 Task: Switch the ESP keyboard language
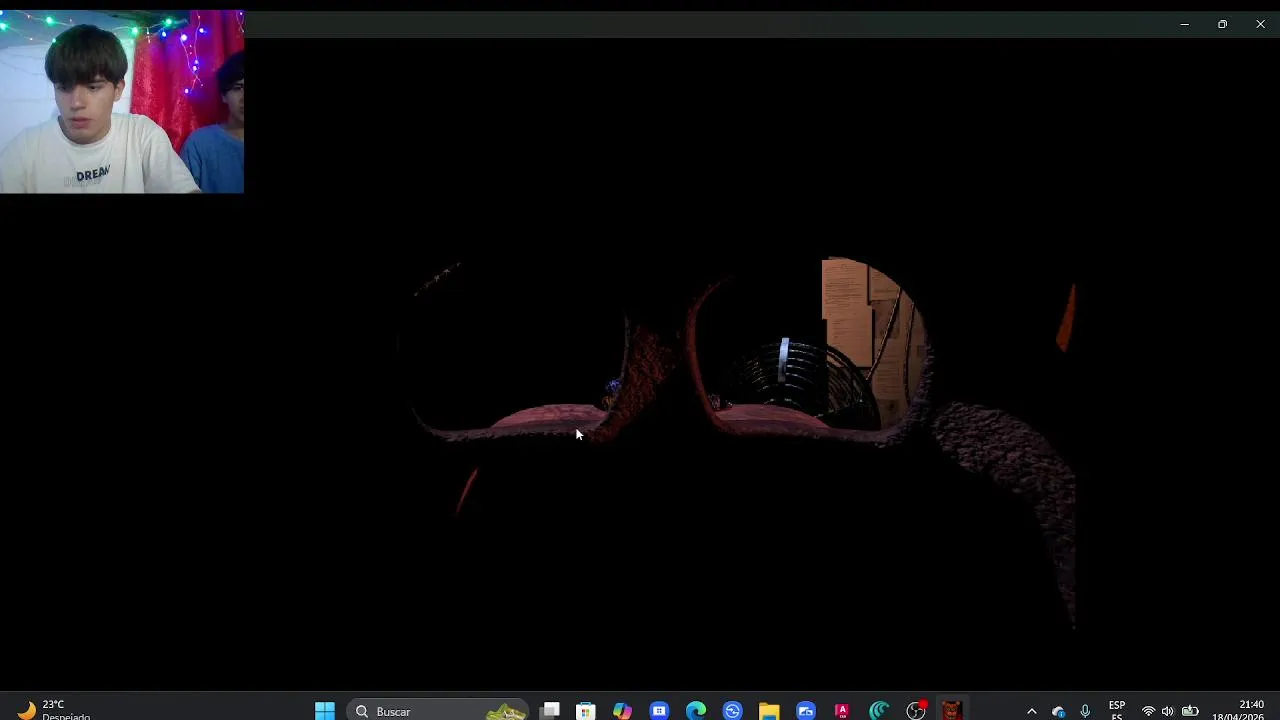coord(1117,710)
